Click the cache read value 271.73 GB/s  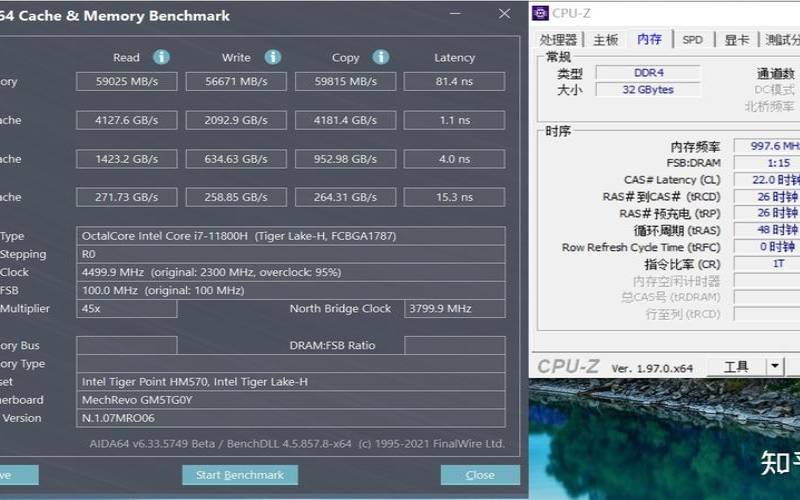tap(127, 197)
